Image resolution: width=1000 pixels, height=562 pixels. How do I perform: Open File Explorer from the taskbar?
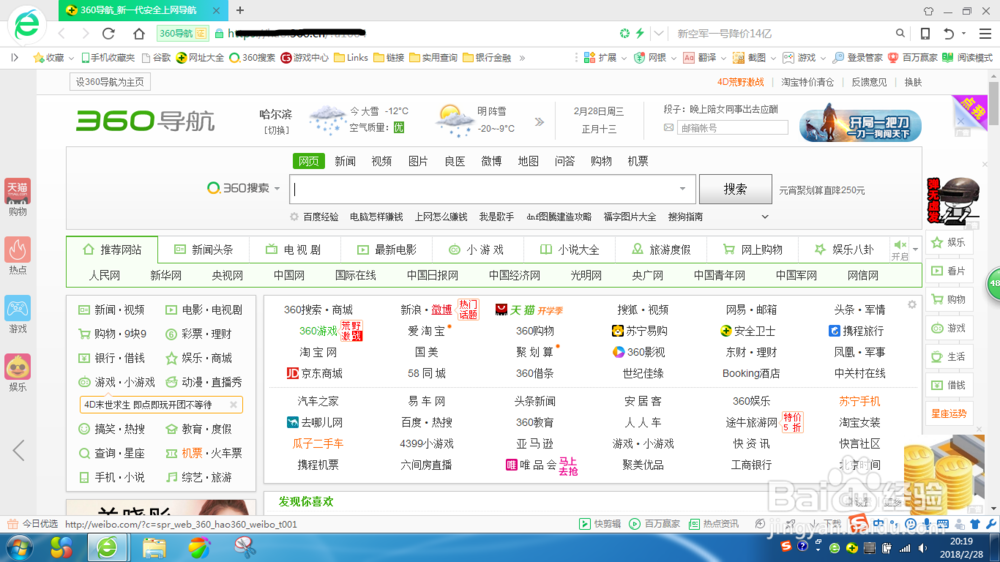point(154,548)
